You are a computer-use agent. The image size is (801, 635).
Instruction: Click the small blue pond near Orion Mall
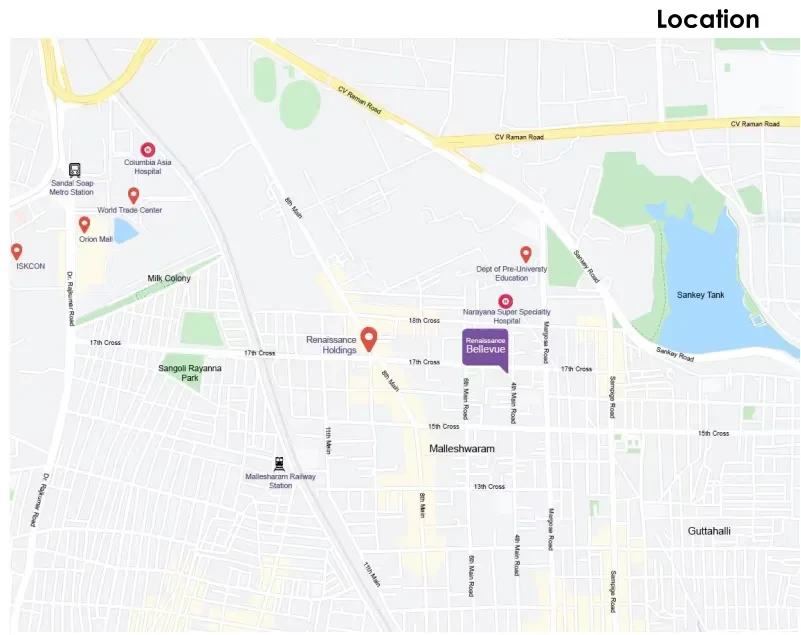[x=125, y=230]
